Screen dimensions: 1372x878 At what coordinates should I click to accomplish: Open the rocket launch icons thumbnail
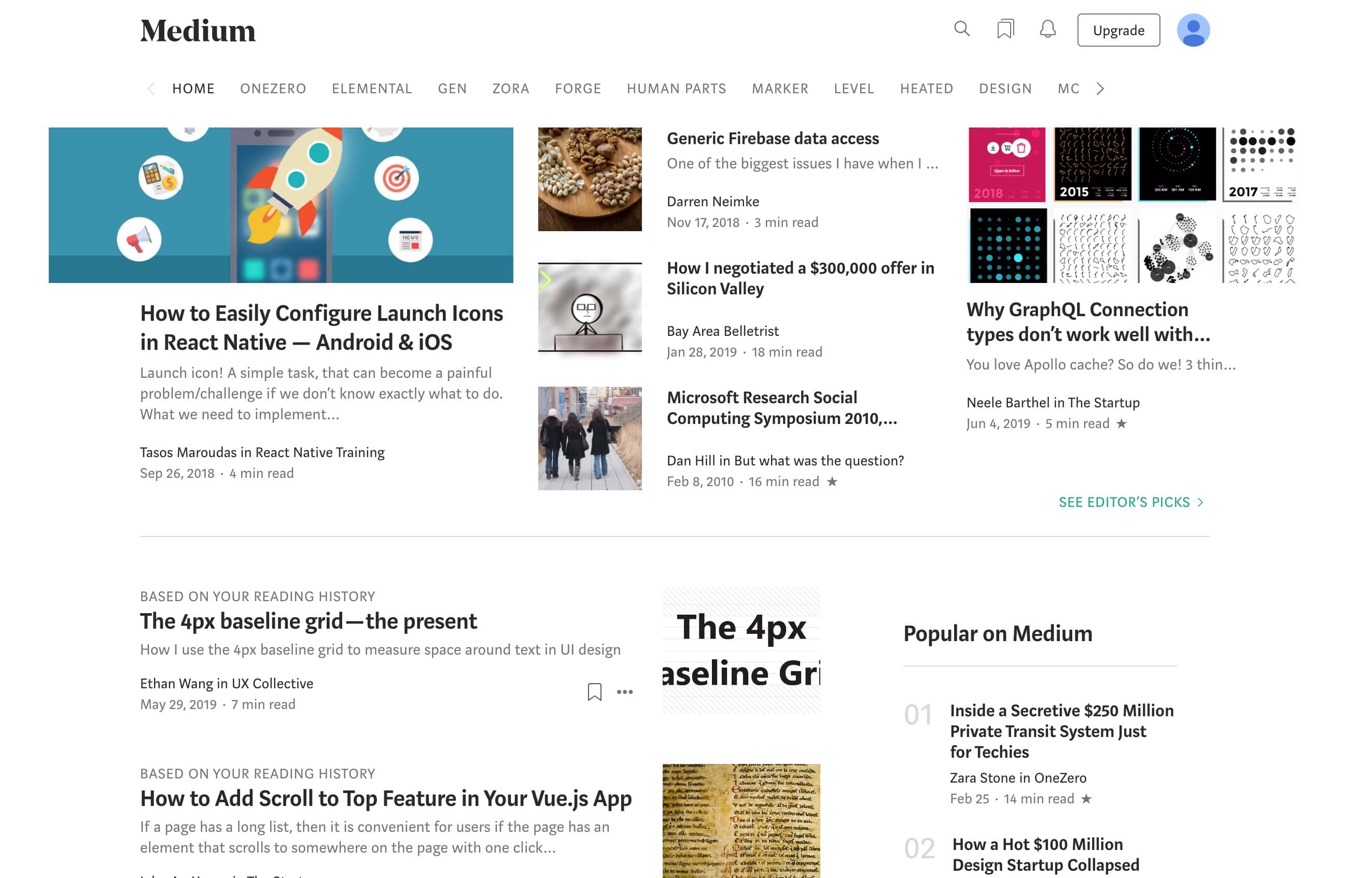[281, 205]
